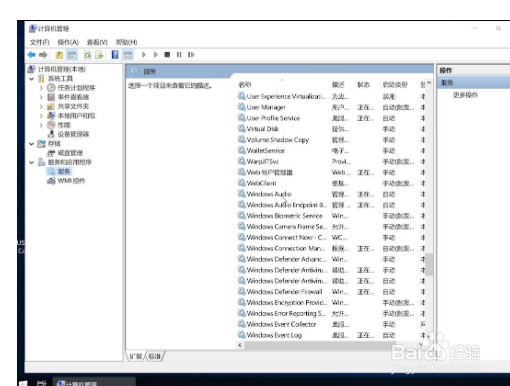Image resolution: width=510 pixels, height=386 pixels.
Task: Open the Windows Start button
Action: point(23,383)
